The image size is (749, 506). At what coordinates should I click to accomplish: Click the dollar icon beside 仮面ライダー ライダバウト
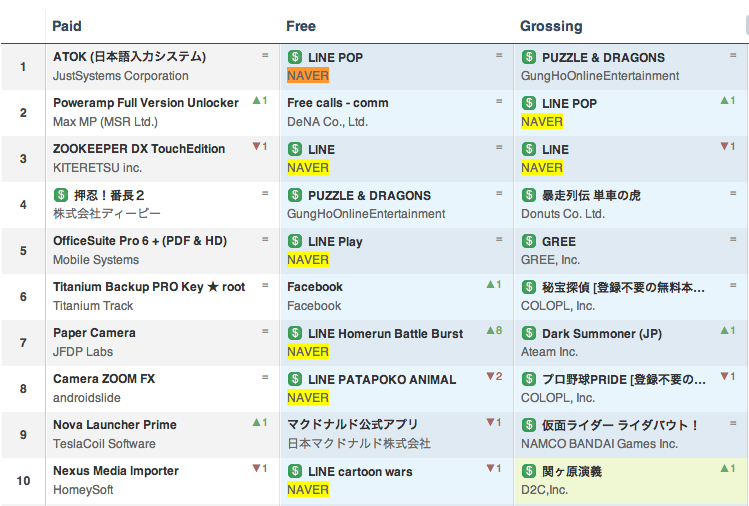coord(529,425)
